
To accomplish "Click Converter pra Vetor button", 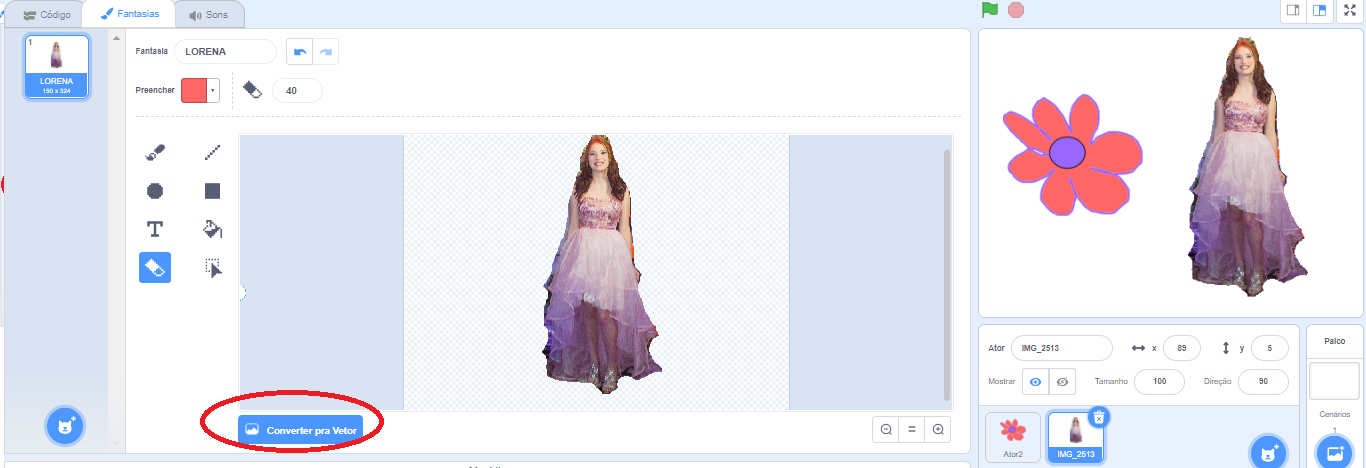I will tap(300, 429).
